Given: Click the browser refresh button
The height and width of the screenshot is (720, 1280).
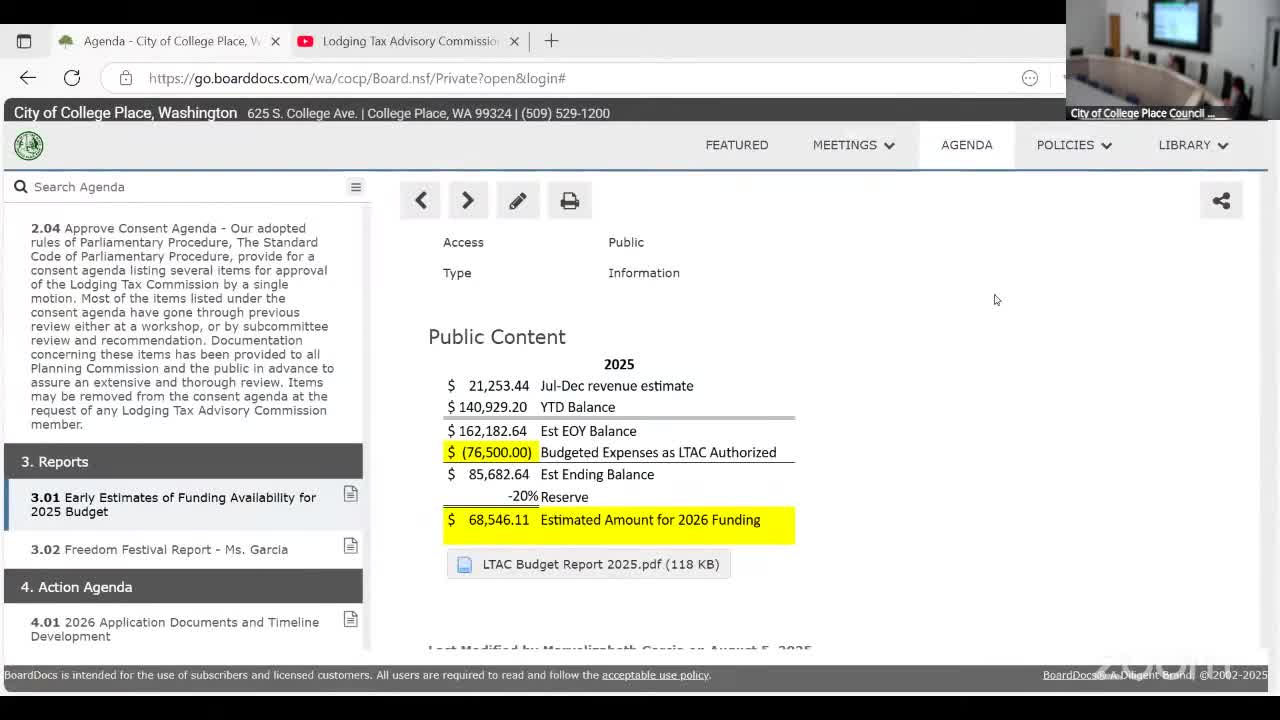Looking at the screenshot, I should click(72, 78).
